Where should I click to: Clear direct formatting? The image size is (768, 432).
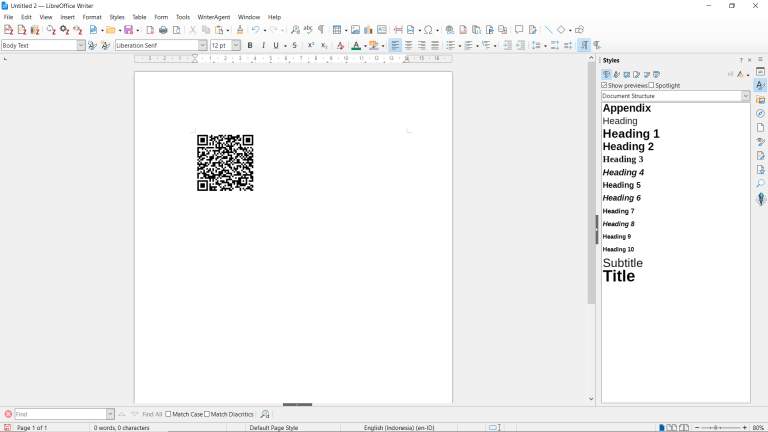tap(340, 45)
